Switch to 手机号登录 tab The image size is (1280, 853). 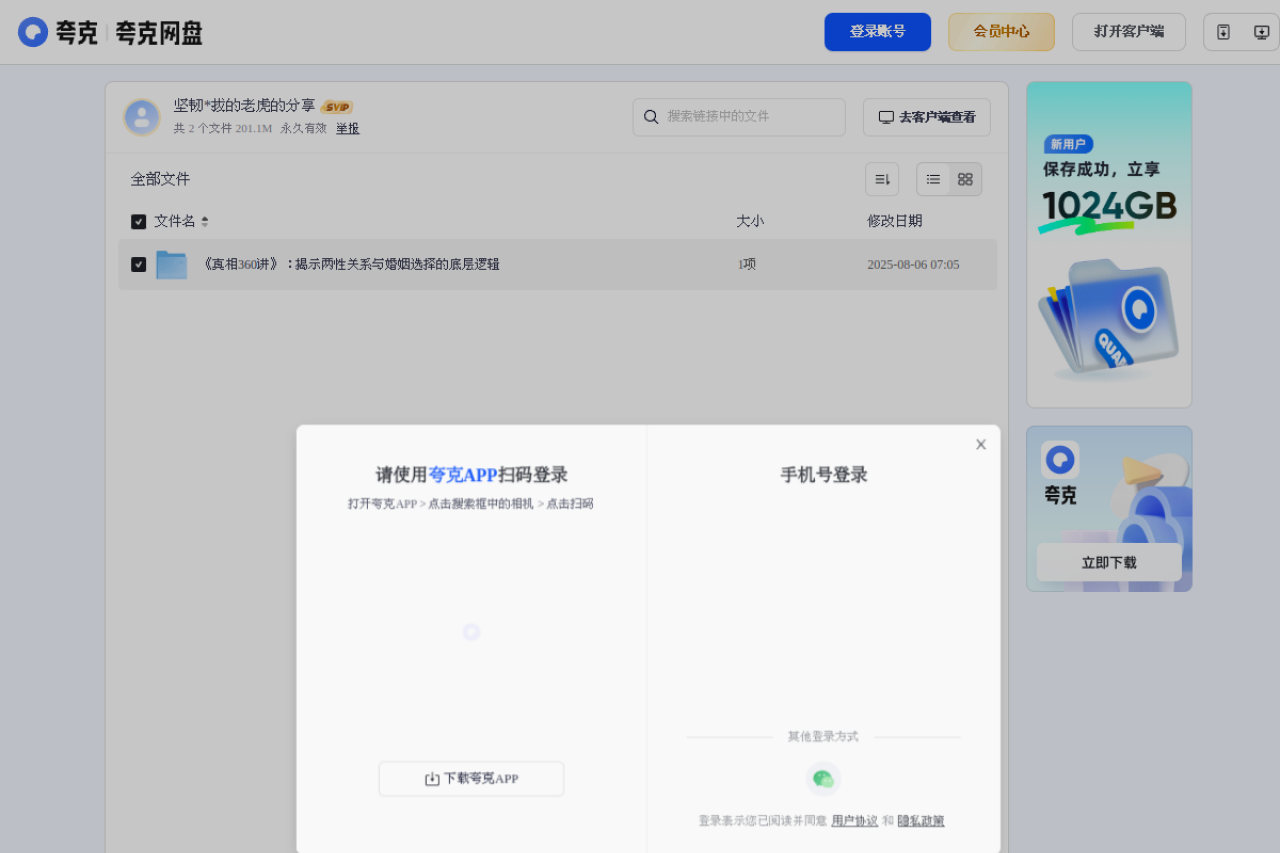coord(822,474)
